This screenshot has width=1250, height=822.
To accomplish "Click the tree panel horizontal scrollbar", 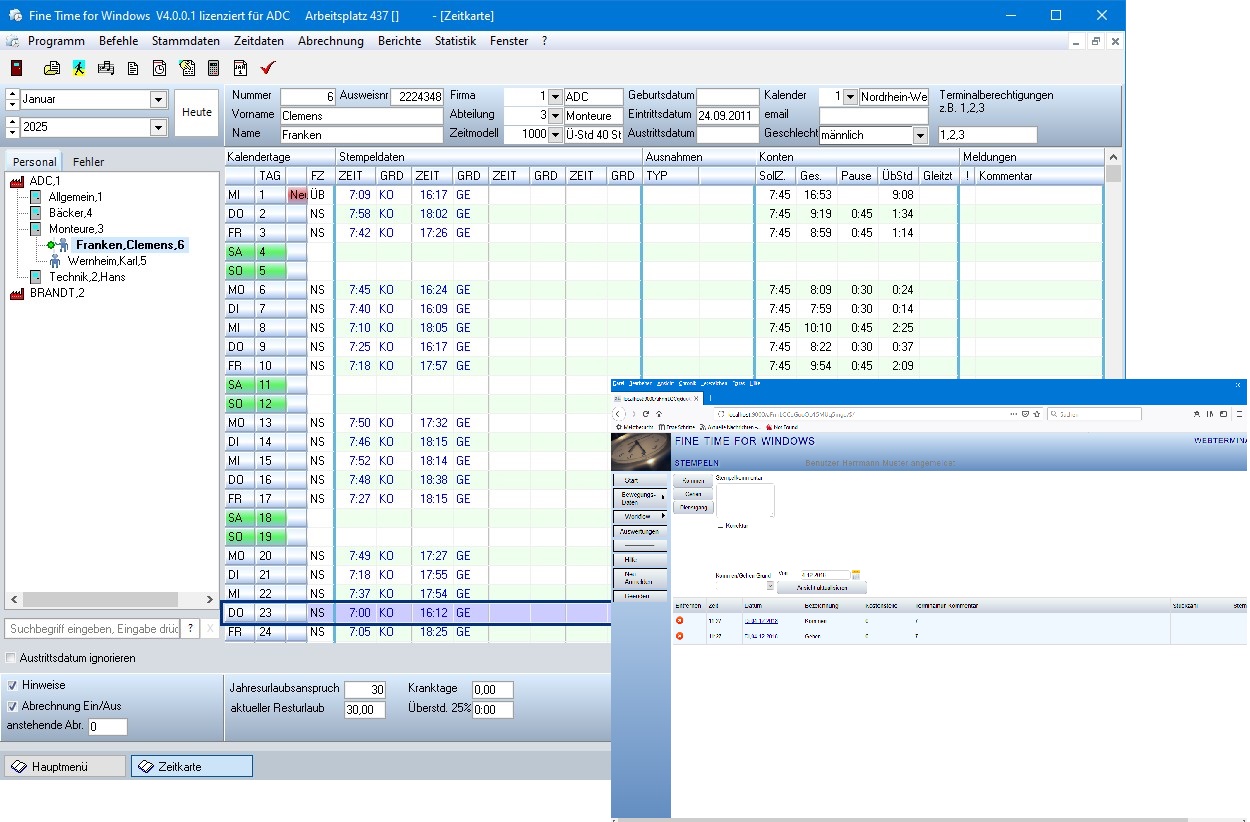I will (110, 600).
